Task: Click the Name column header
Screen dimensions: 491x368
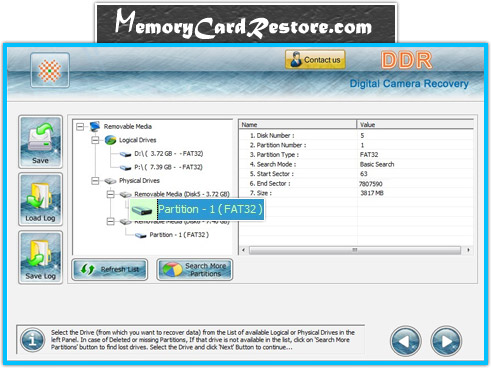Action: [x=298, y=125]
